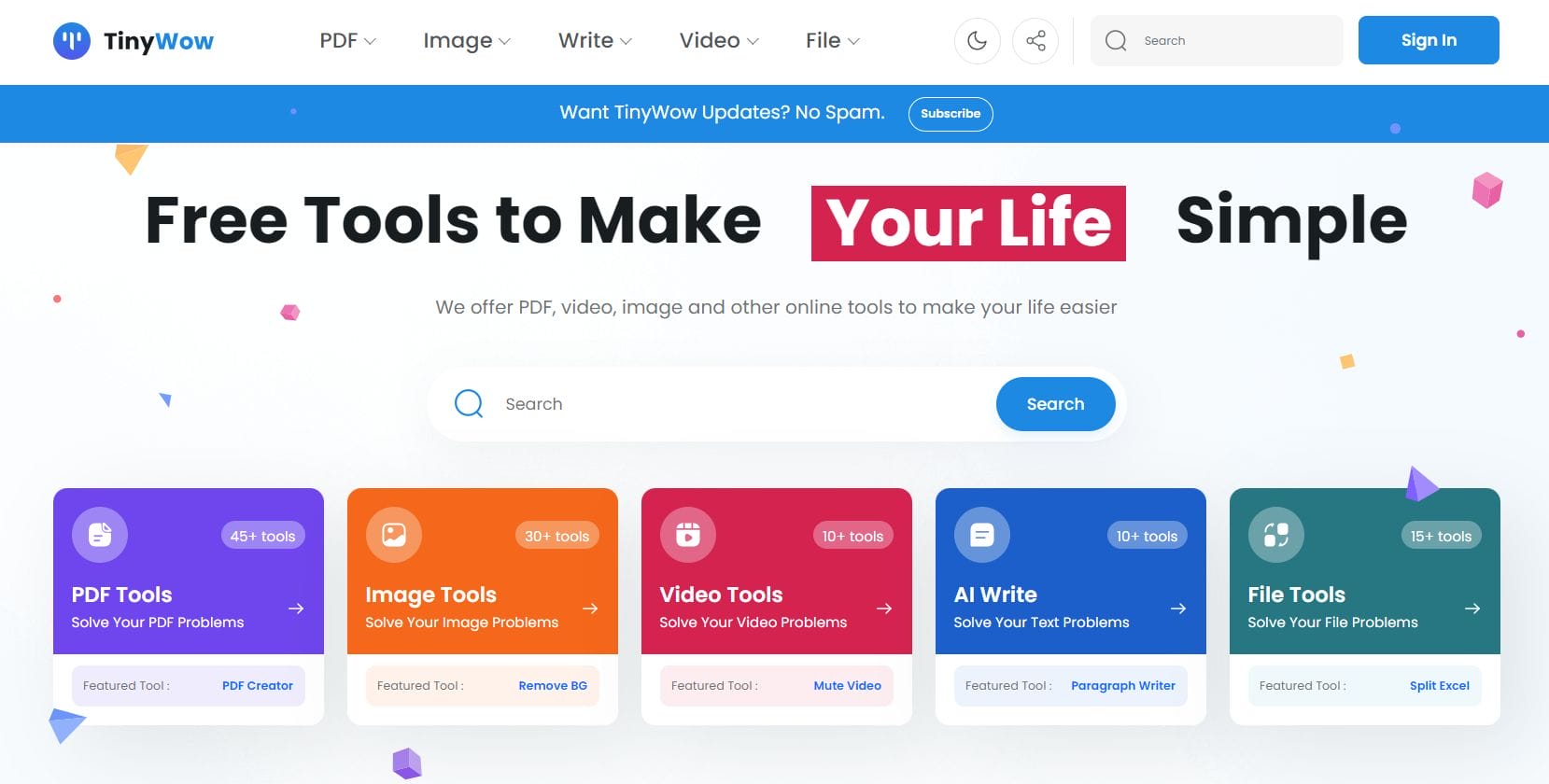The width and height of the screenshot is (1549, 784).
Task: Open the PDF Creator featured tool
Action: pyautogui.click(x=258, y=686)
